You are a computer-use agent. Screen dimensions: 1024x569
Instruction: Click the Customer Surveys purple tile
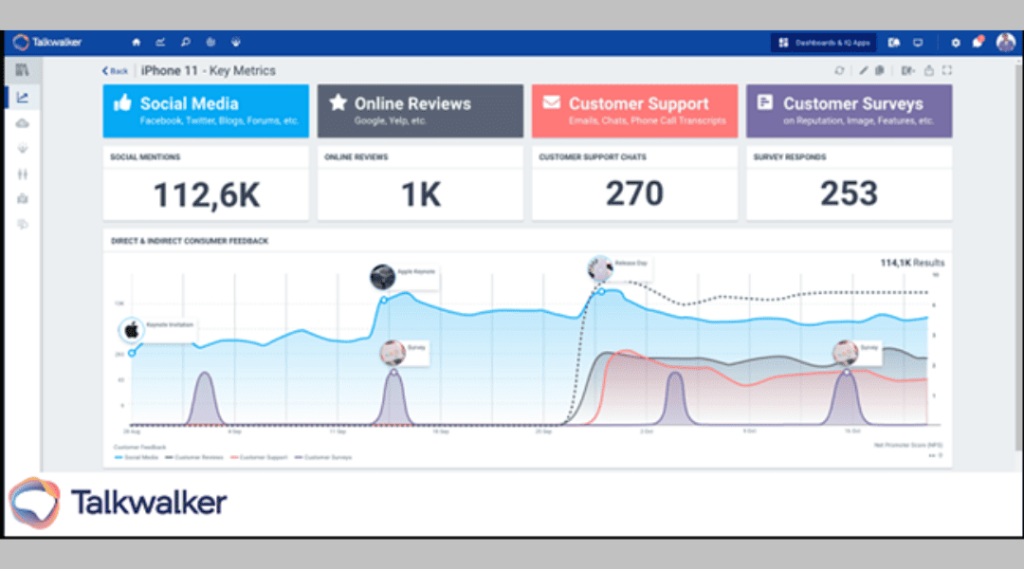click(x=849, y=110)
